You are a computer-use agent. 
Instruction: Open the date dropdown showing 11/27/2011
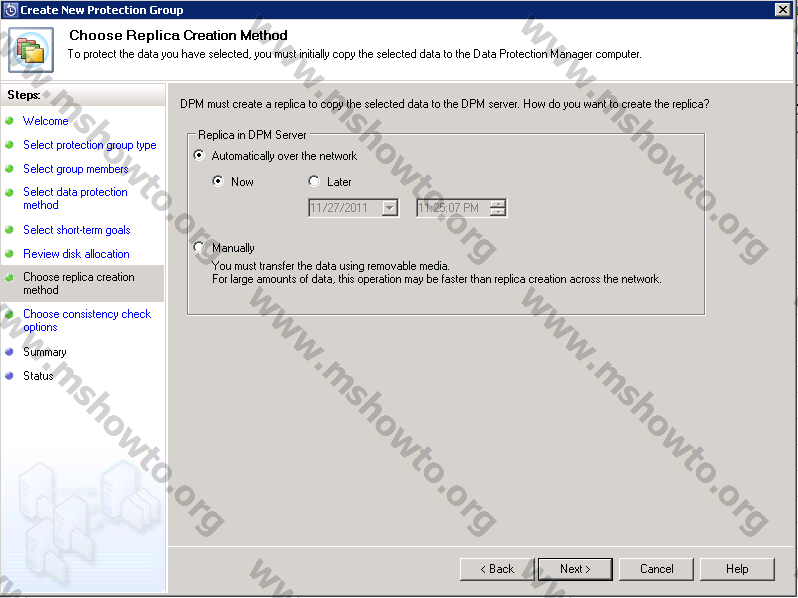[x=390, y=208]
